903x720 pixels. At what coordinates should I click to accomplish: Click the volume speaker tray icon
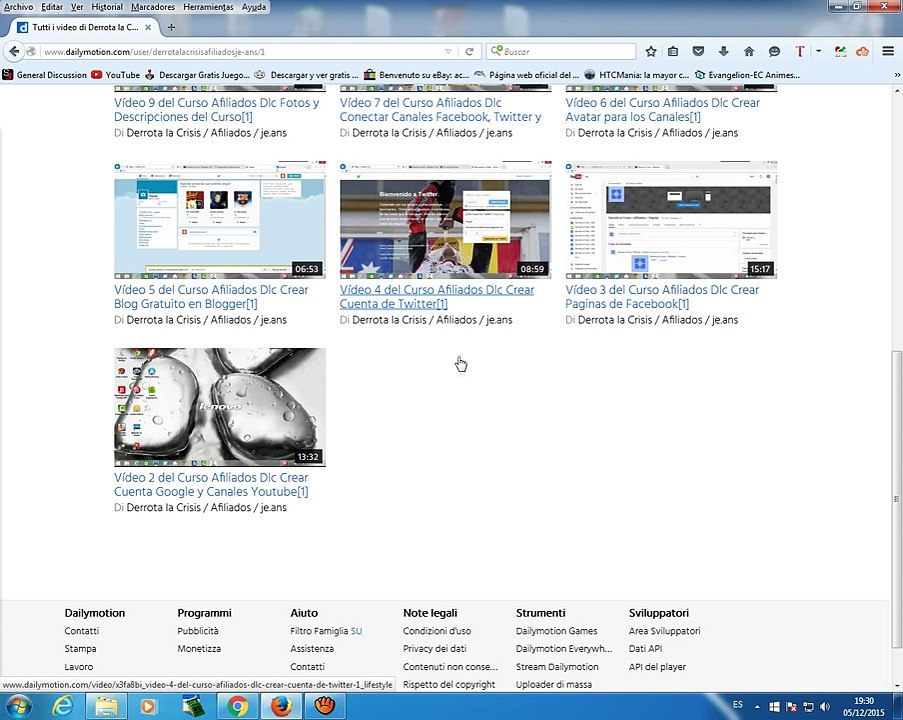click(x=824, y=706)
